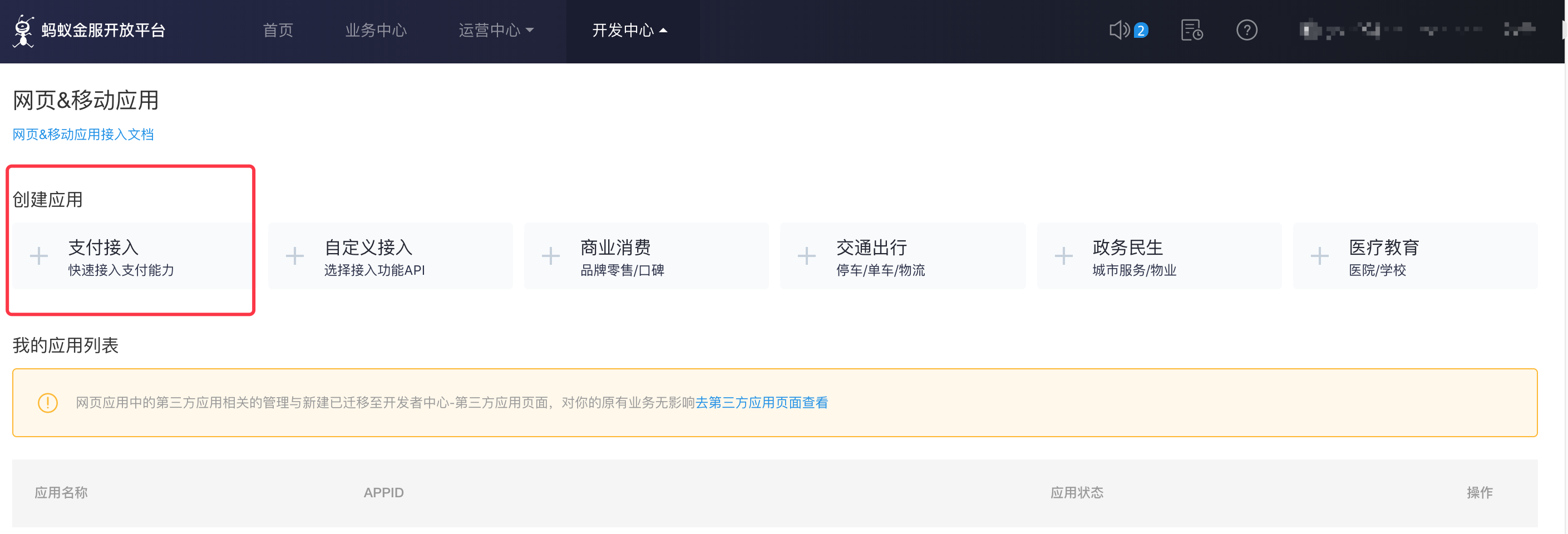Create a 商业消费 application
1568x534 pixels.
646,256
